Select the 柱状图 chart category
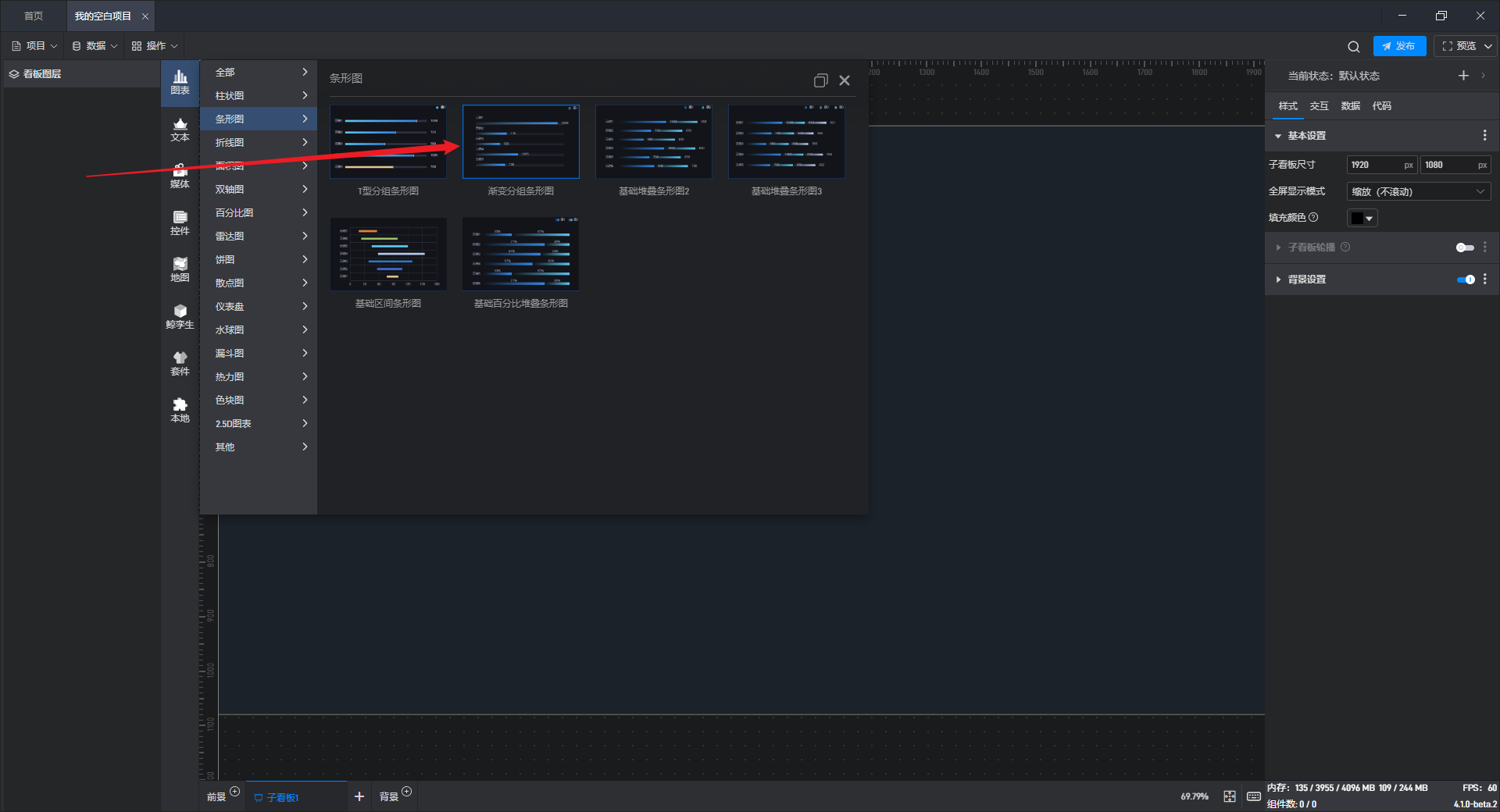 [259, 96]
